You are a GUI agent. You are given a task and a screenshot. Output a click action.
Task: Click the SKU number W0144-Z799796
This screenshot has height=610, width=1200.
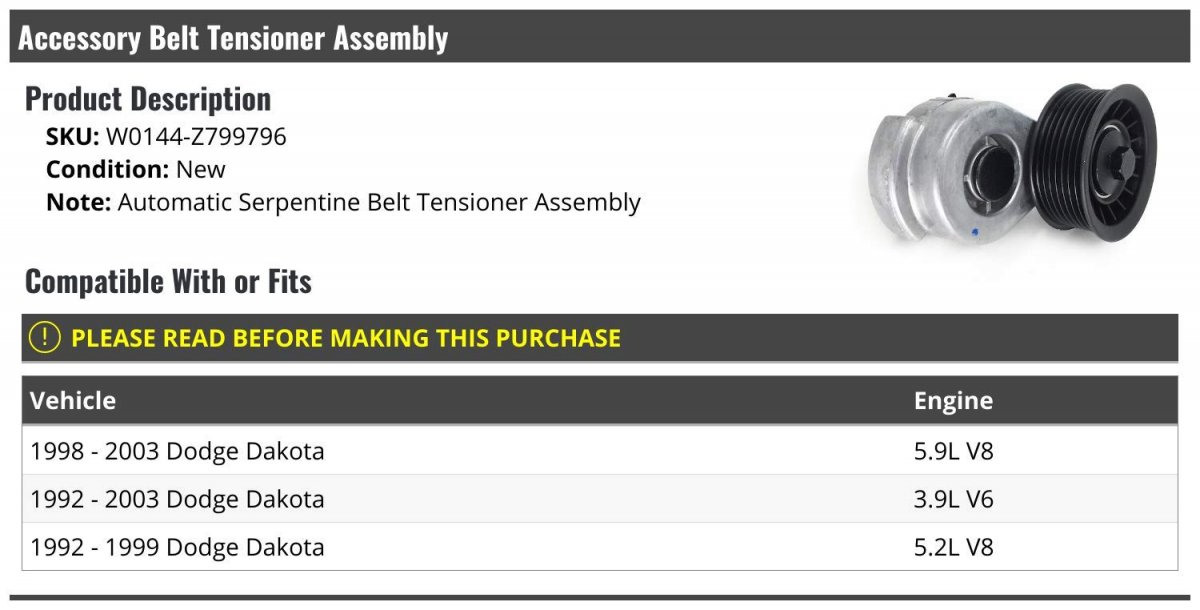pyautogui.click(x=196, y=137)
